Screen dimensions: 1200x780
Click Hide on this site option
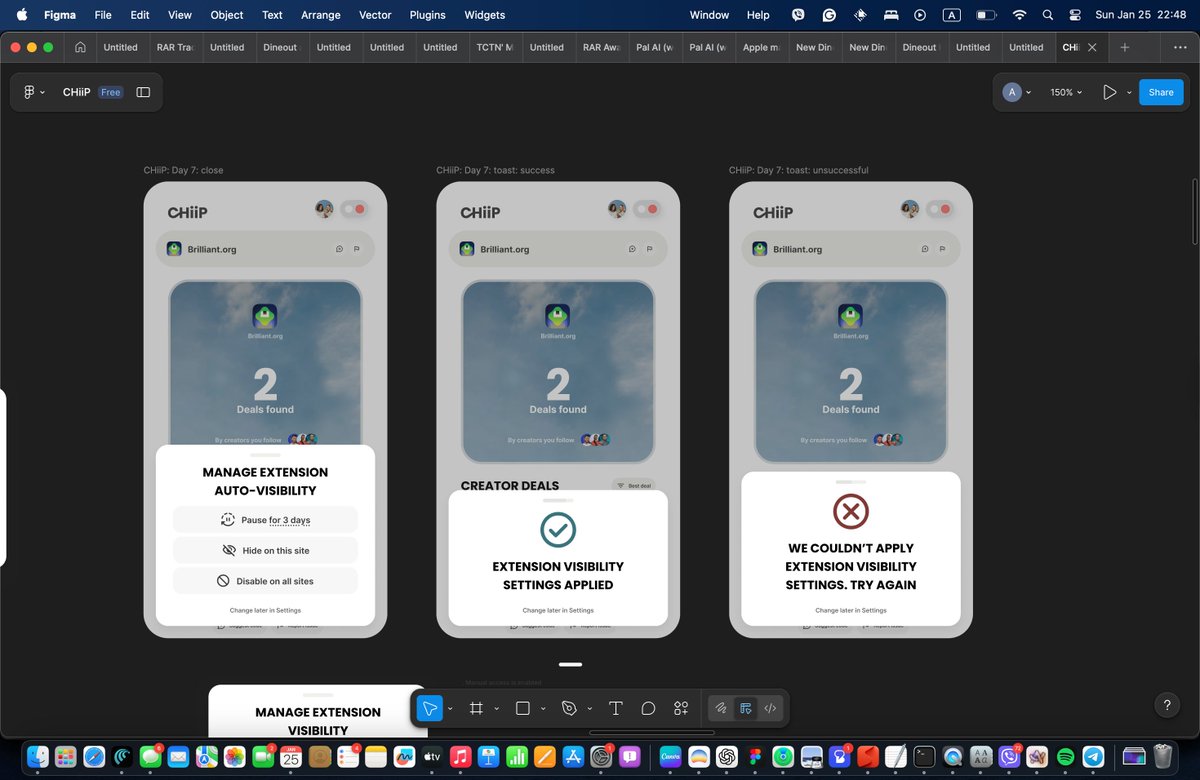click(x=265, y=550)
